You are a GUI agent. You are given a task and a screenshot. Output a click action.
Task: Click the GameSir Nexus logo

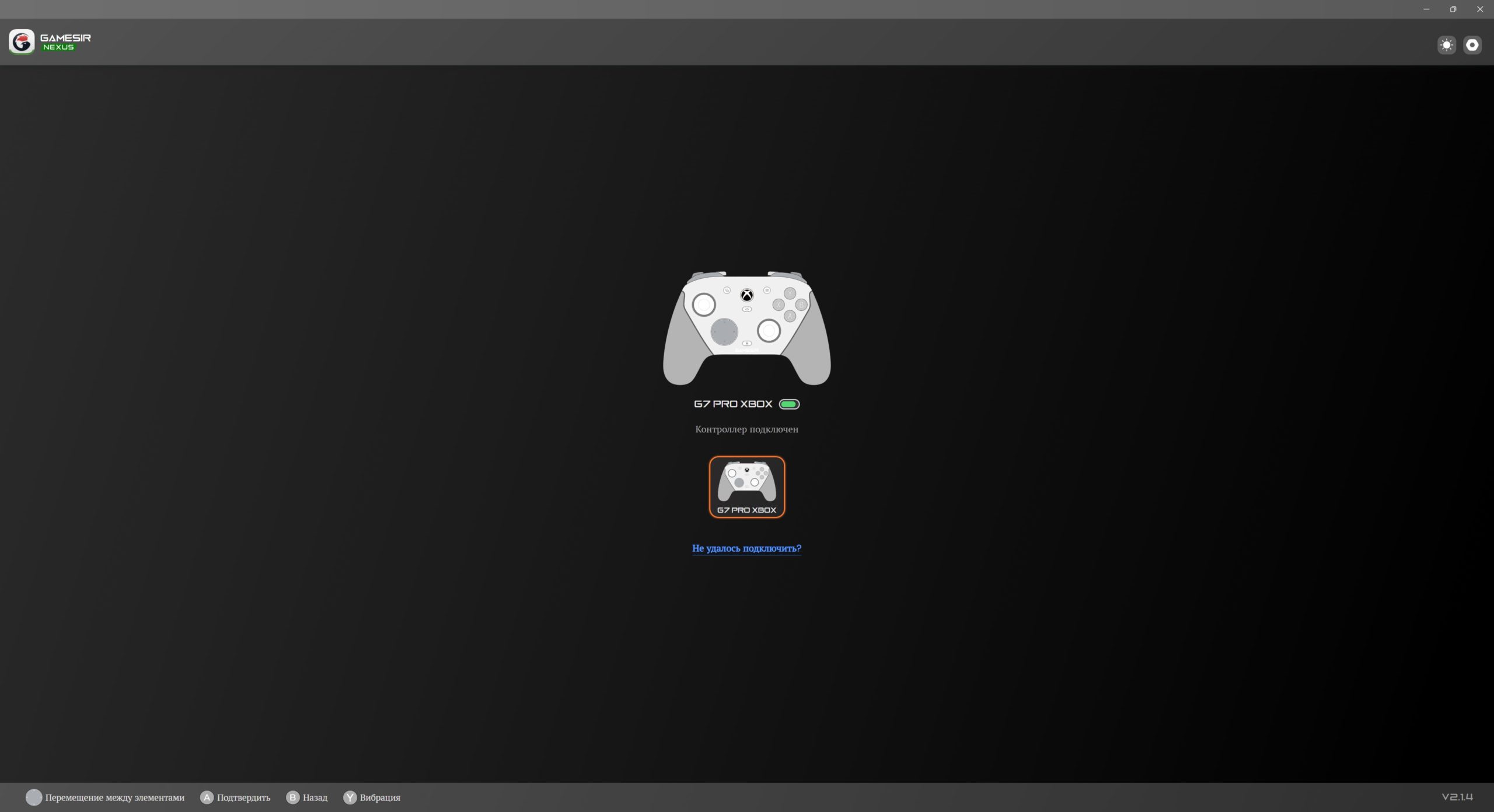[x=50, y=42]
